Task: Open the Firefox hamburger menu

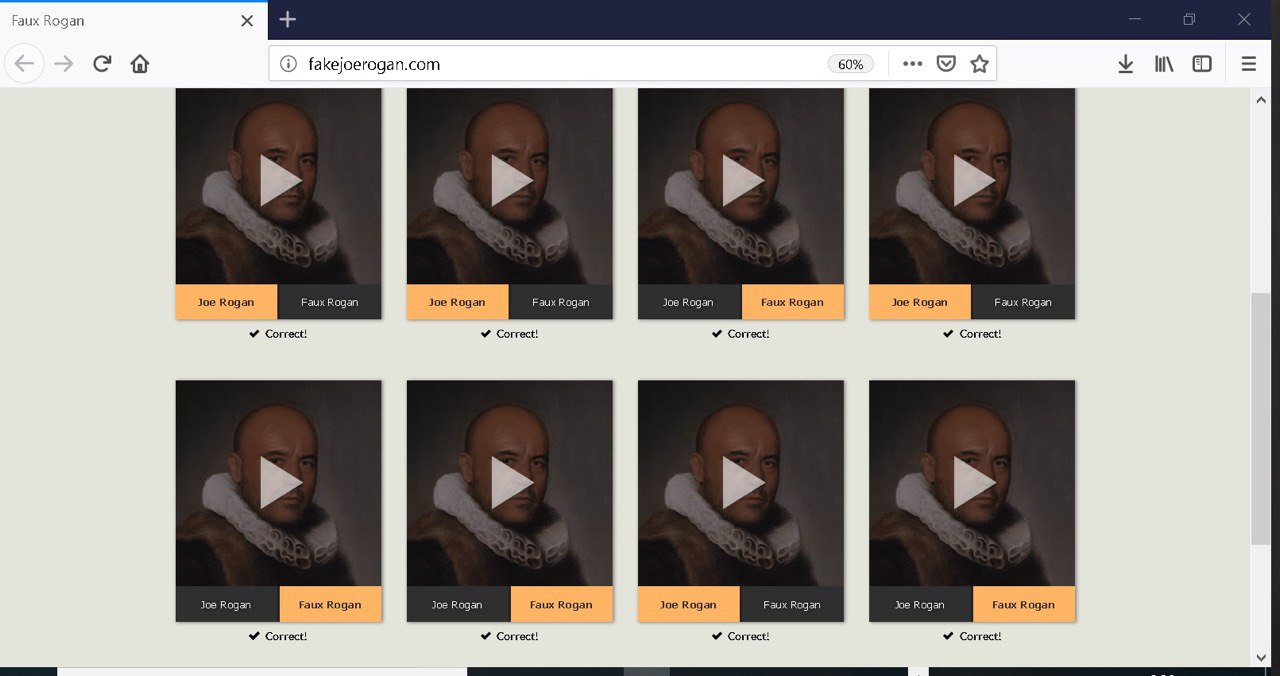Action: tap(1249, 64)
